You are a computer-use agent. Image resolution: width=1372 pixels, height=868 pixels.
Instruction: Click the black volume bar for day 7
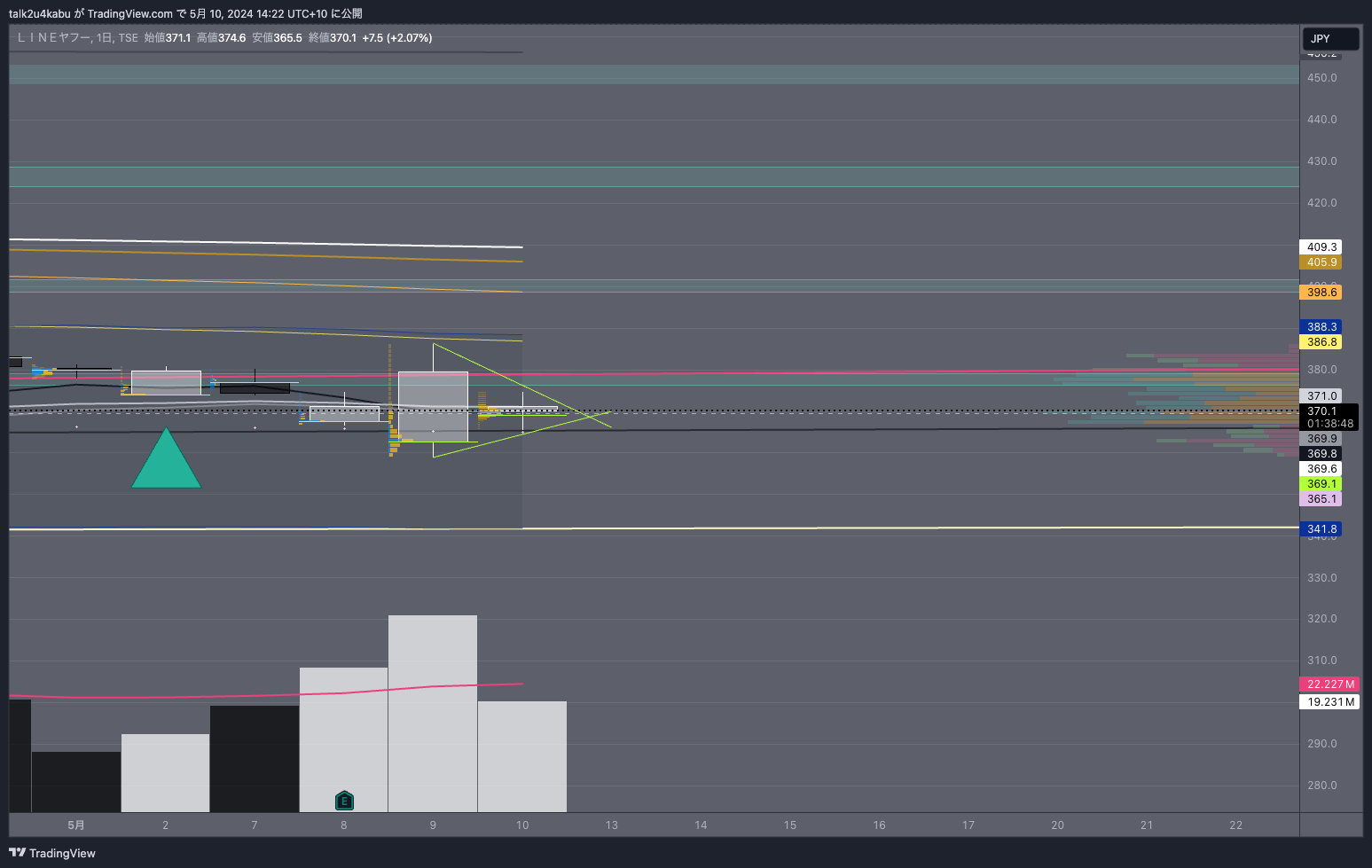[x=255, y=759]
